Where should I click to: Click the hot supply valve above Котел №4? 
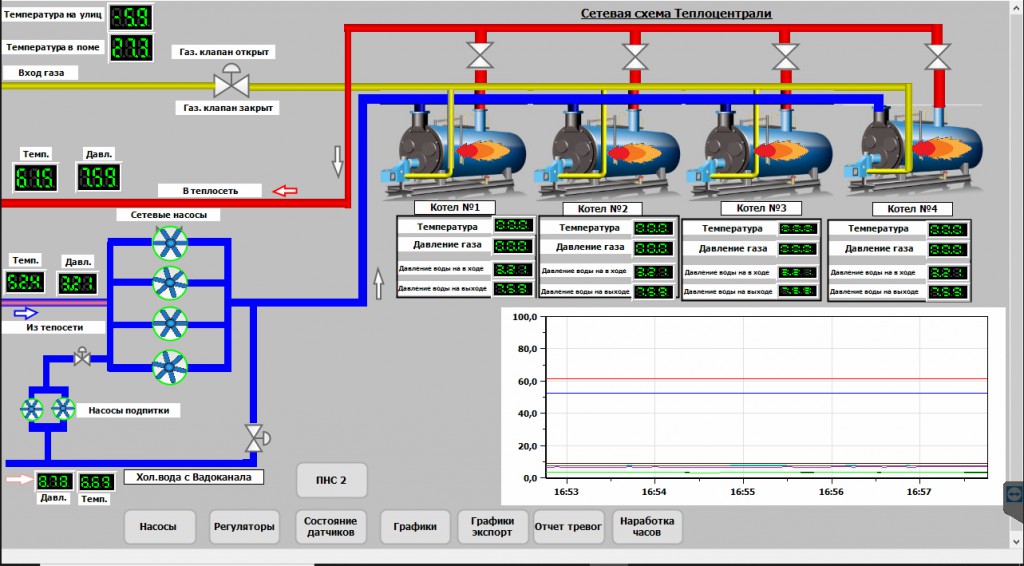[938, 57]
